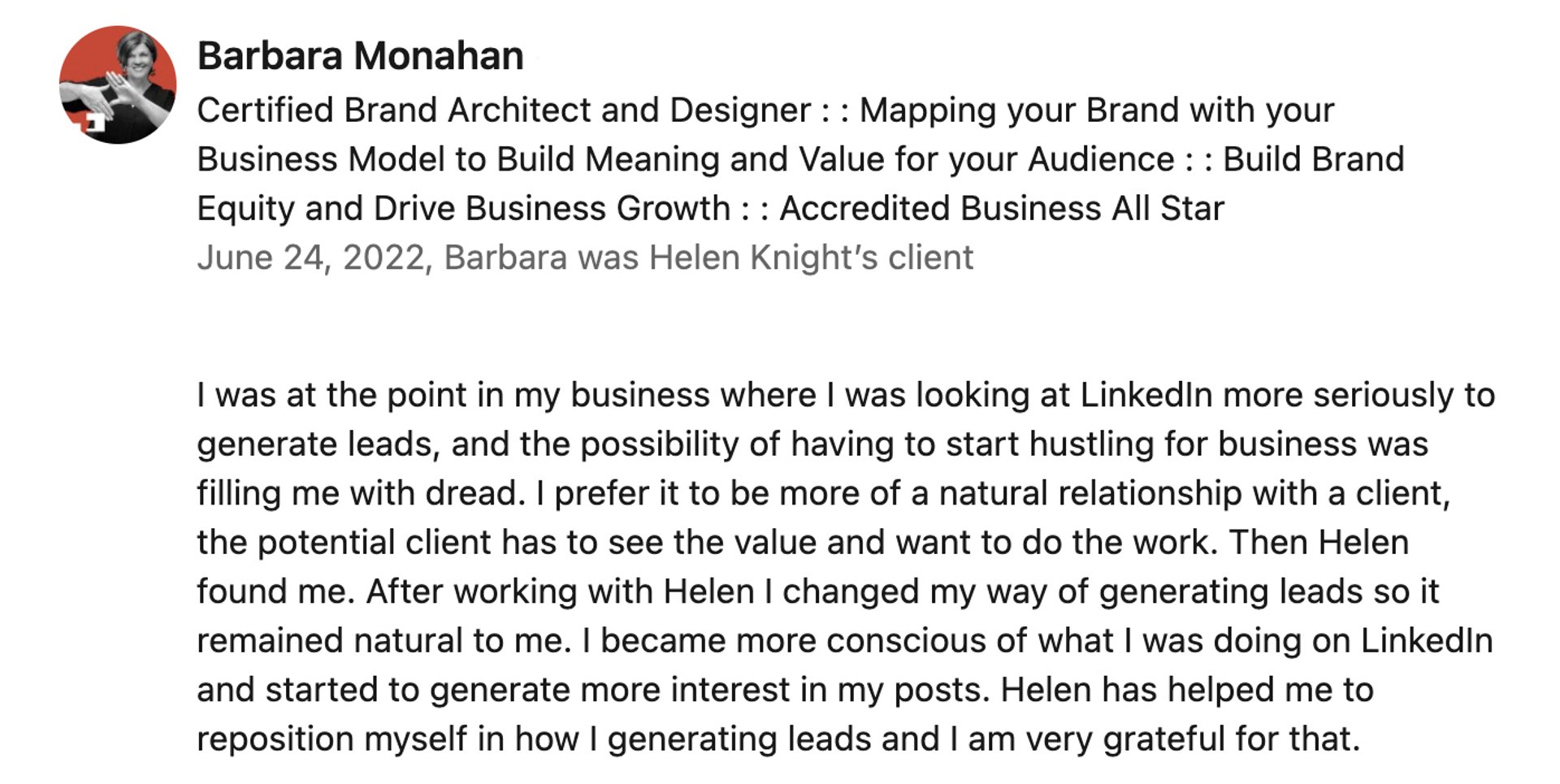The width and height of the screenshot is (1560, 784).
Task: Click the "Accredited Business All Star" text
Action: click(x=1002, y=209)
